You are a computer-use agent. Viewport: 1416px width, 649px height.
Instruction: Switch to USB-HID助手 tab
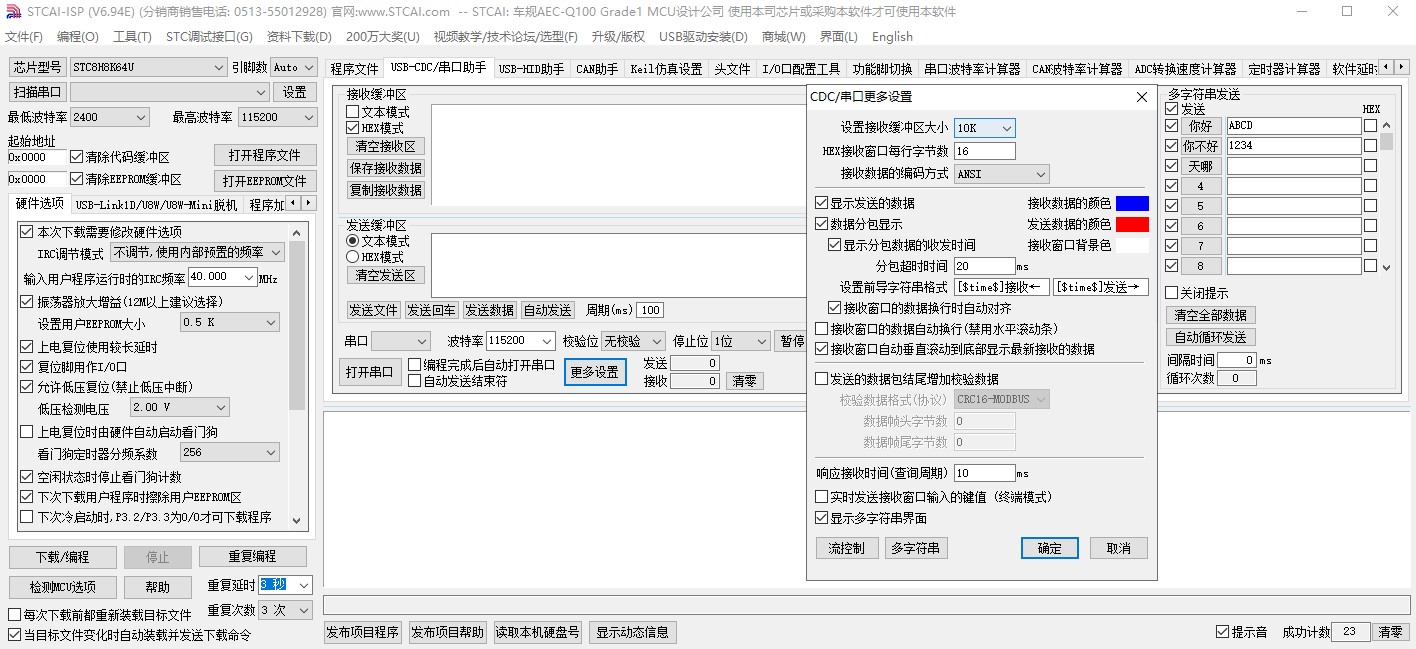pos(531,69)
